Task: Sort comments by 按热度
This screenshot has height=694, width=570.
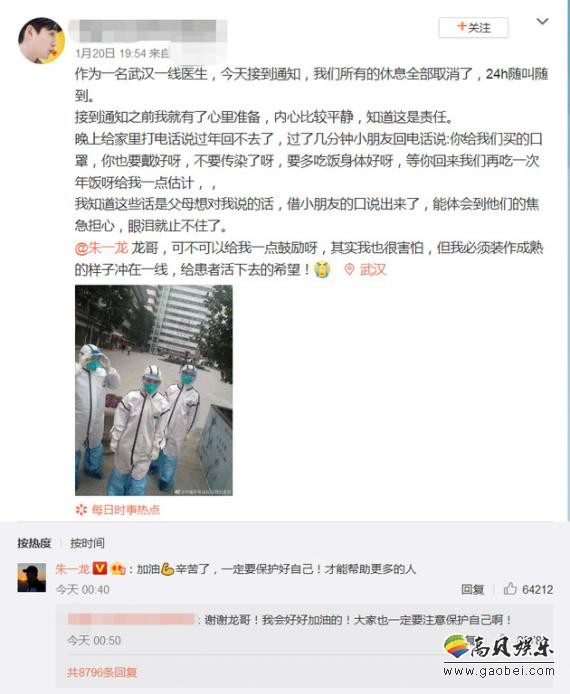Action: [x=34, y=543]
